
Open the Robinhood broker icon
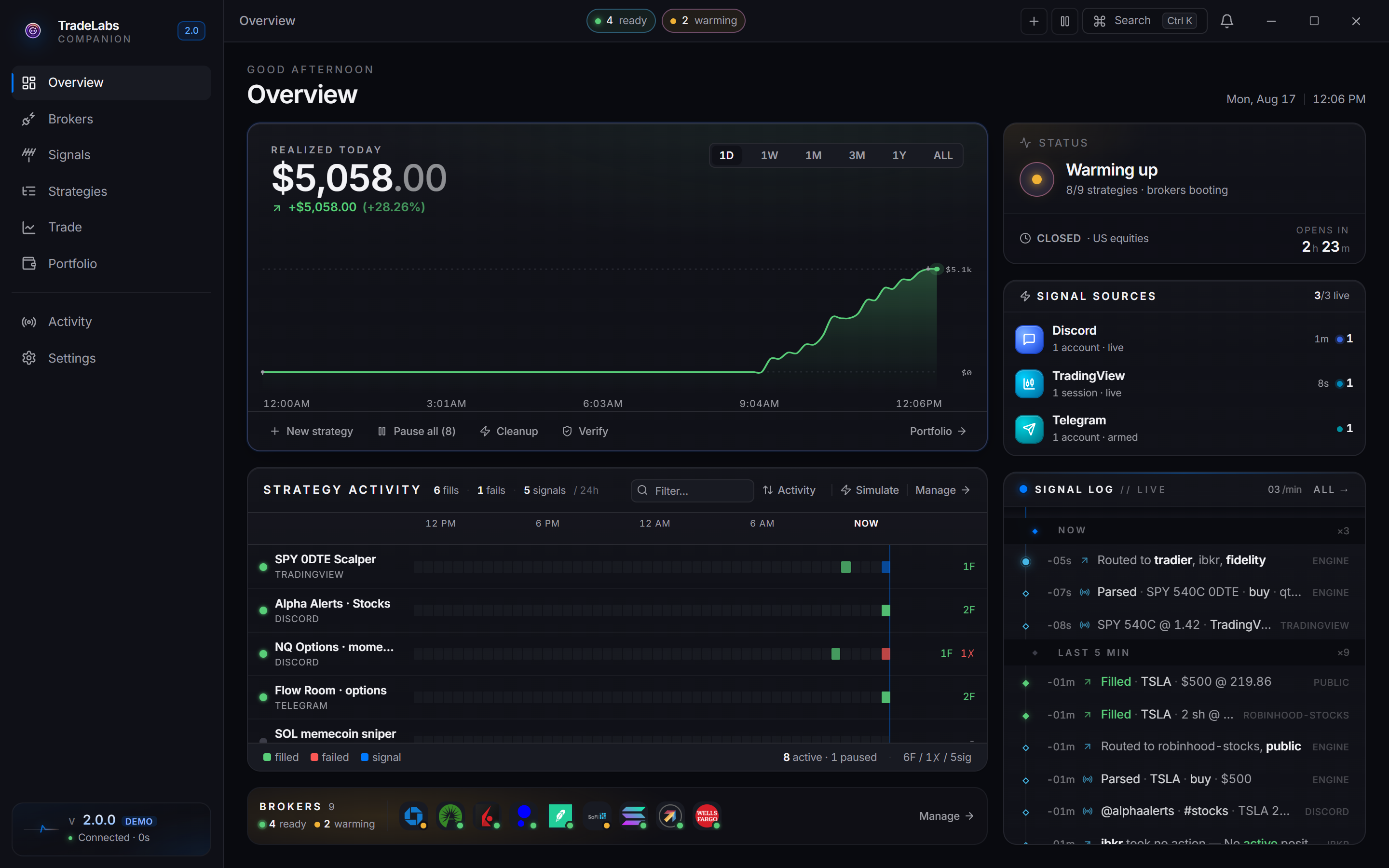click(561, 816)
